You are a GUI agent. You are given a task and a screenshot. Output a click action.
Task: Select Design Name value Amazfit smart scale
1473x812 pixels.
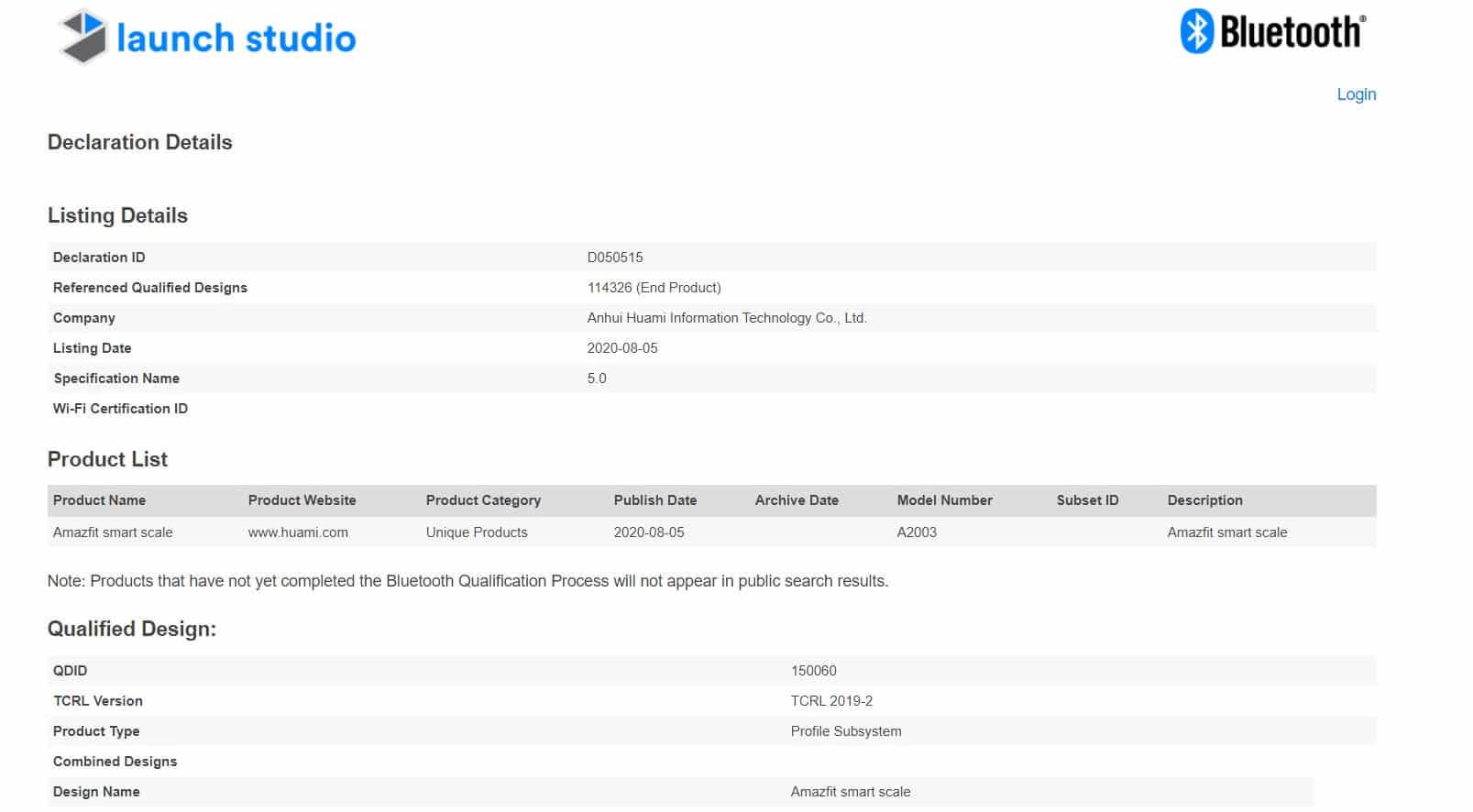tap(851, 792)
